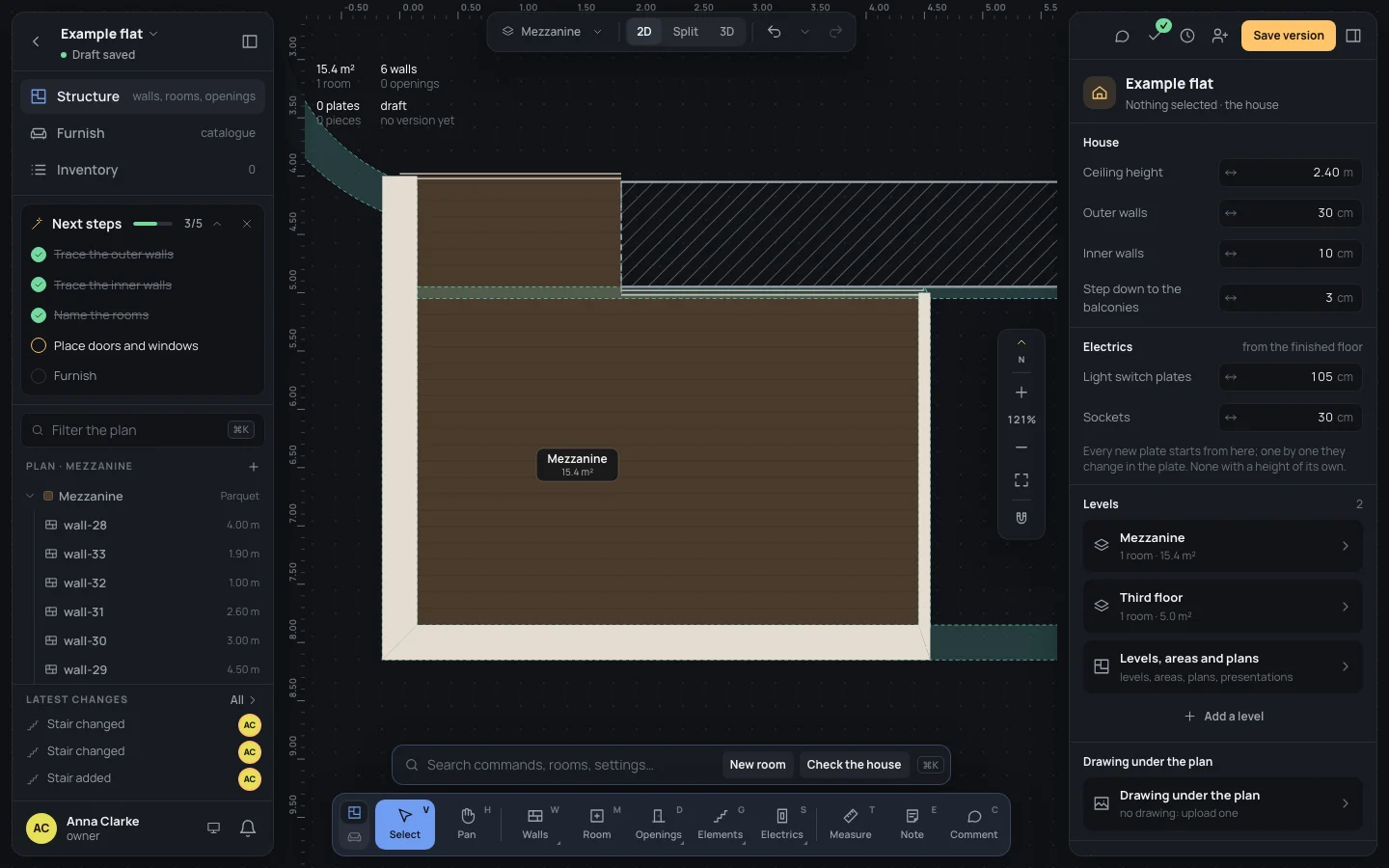1389x868 pixels.
Task: Click Save version
Action: pyautogui.click(x=1289, y=36)
